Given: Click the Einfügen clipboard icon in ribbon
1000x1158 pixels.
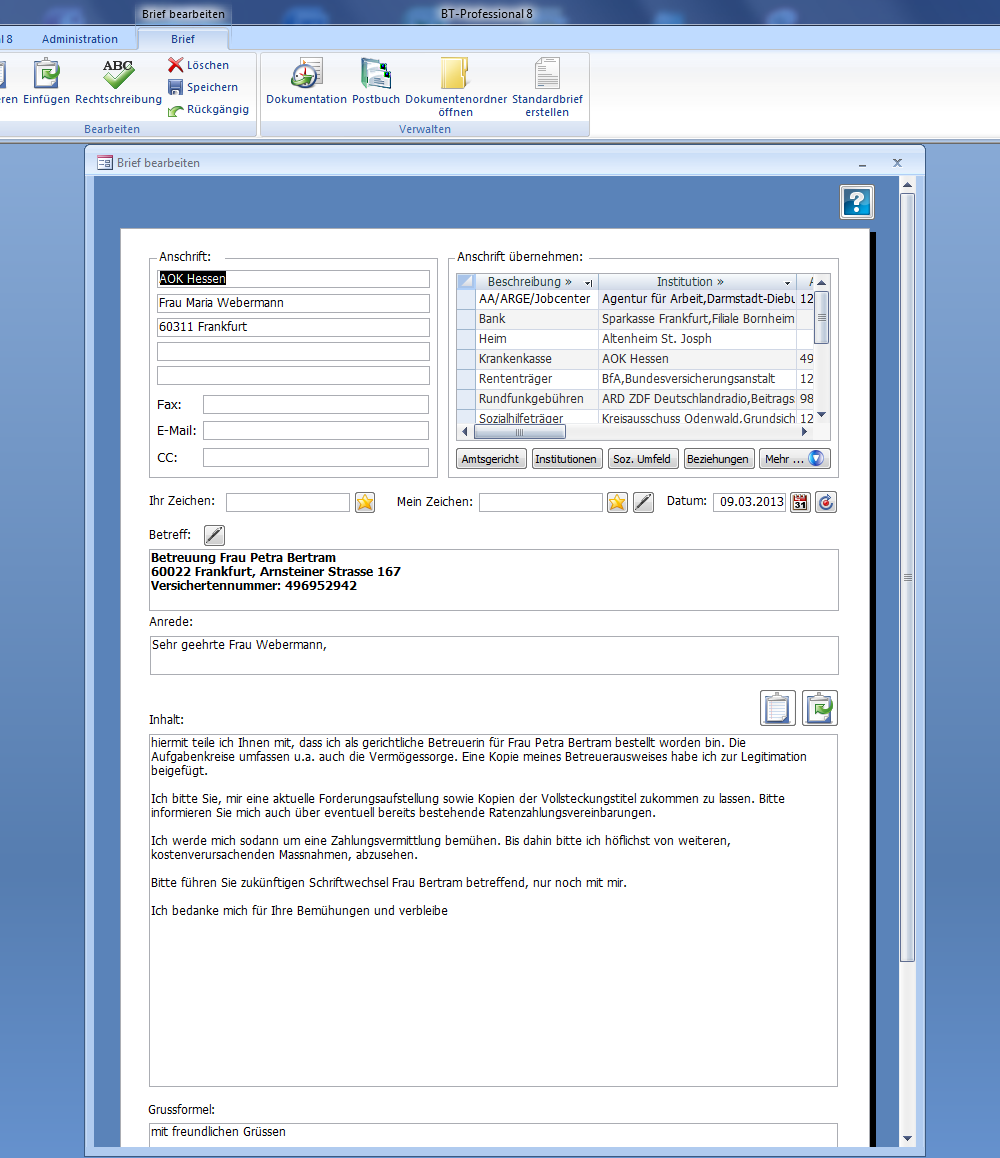Looking at the screenshot, I should coord(47,81).
